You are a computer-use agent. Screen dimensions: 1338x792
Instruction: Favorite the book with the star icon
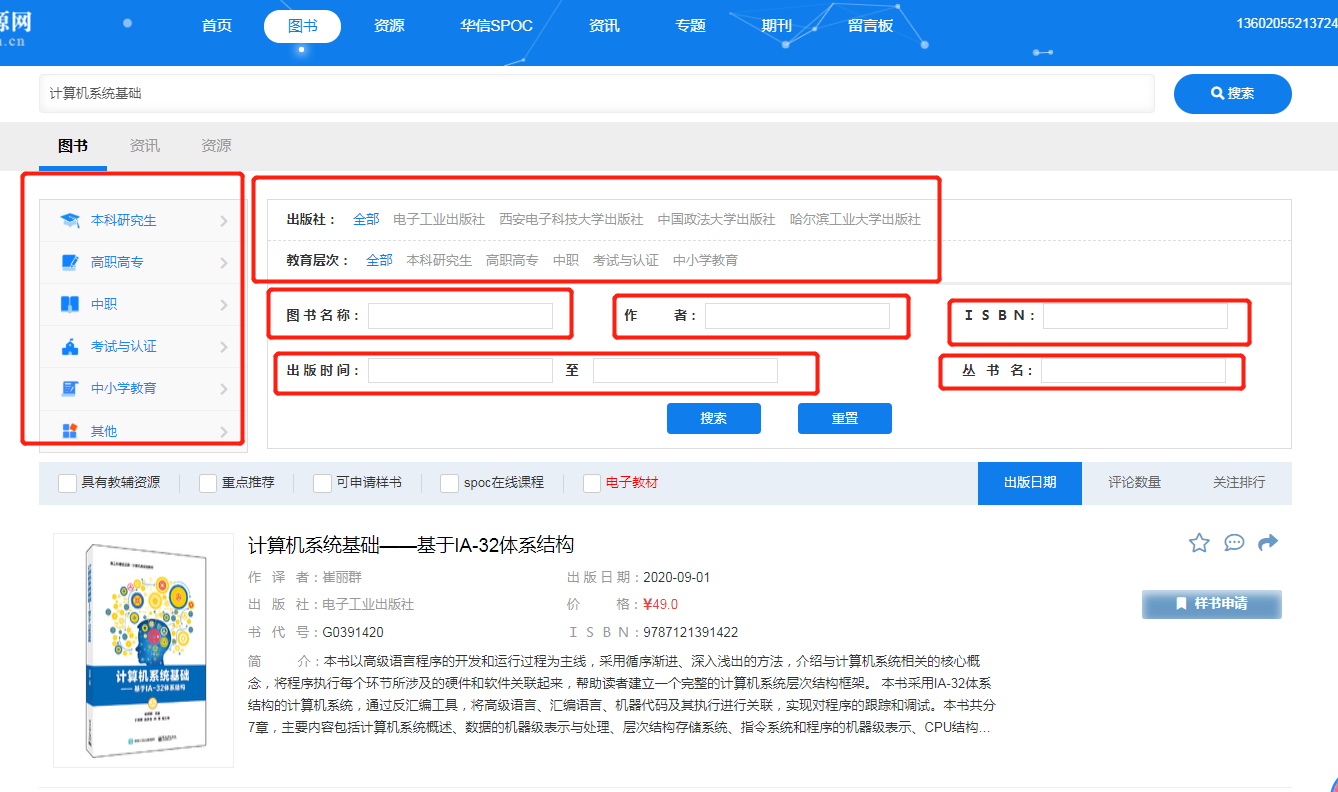click(1199, 543)
